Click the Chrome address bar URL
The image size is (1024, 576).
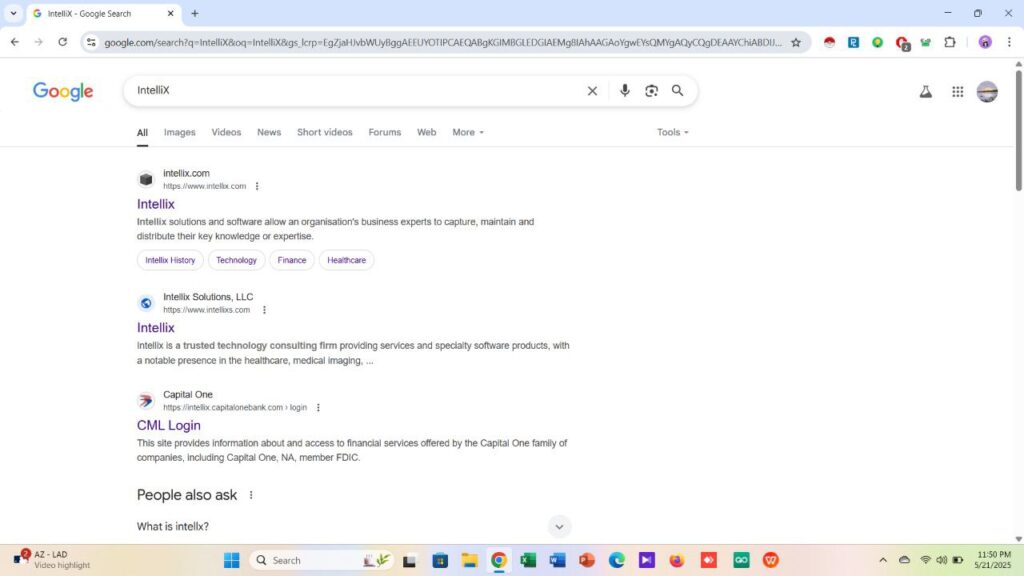[x=442, y=42]
